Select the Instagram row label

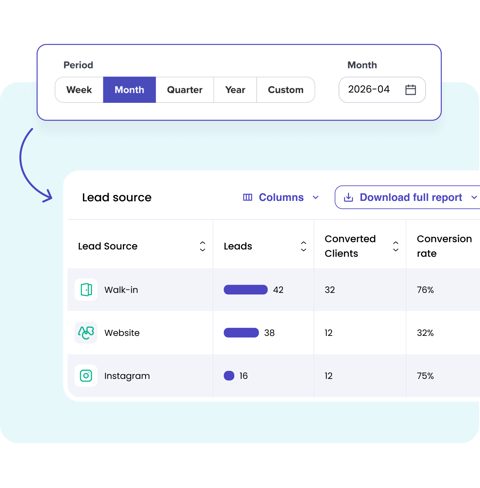coord(127,376)
